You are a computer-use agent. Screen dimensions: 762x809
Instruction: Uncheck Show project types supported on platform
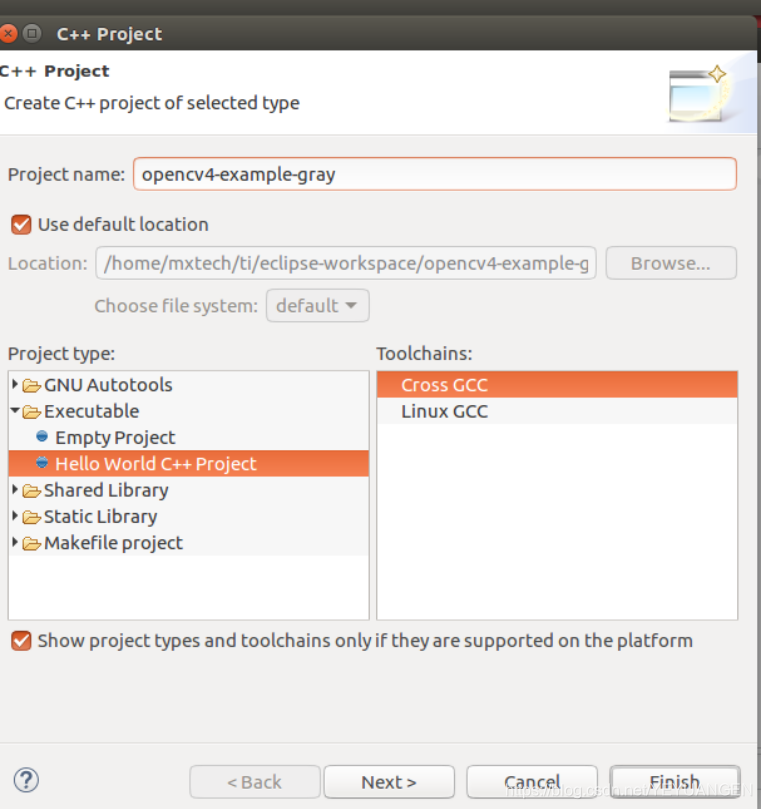click(21, 640)
